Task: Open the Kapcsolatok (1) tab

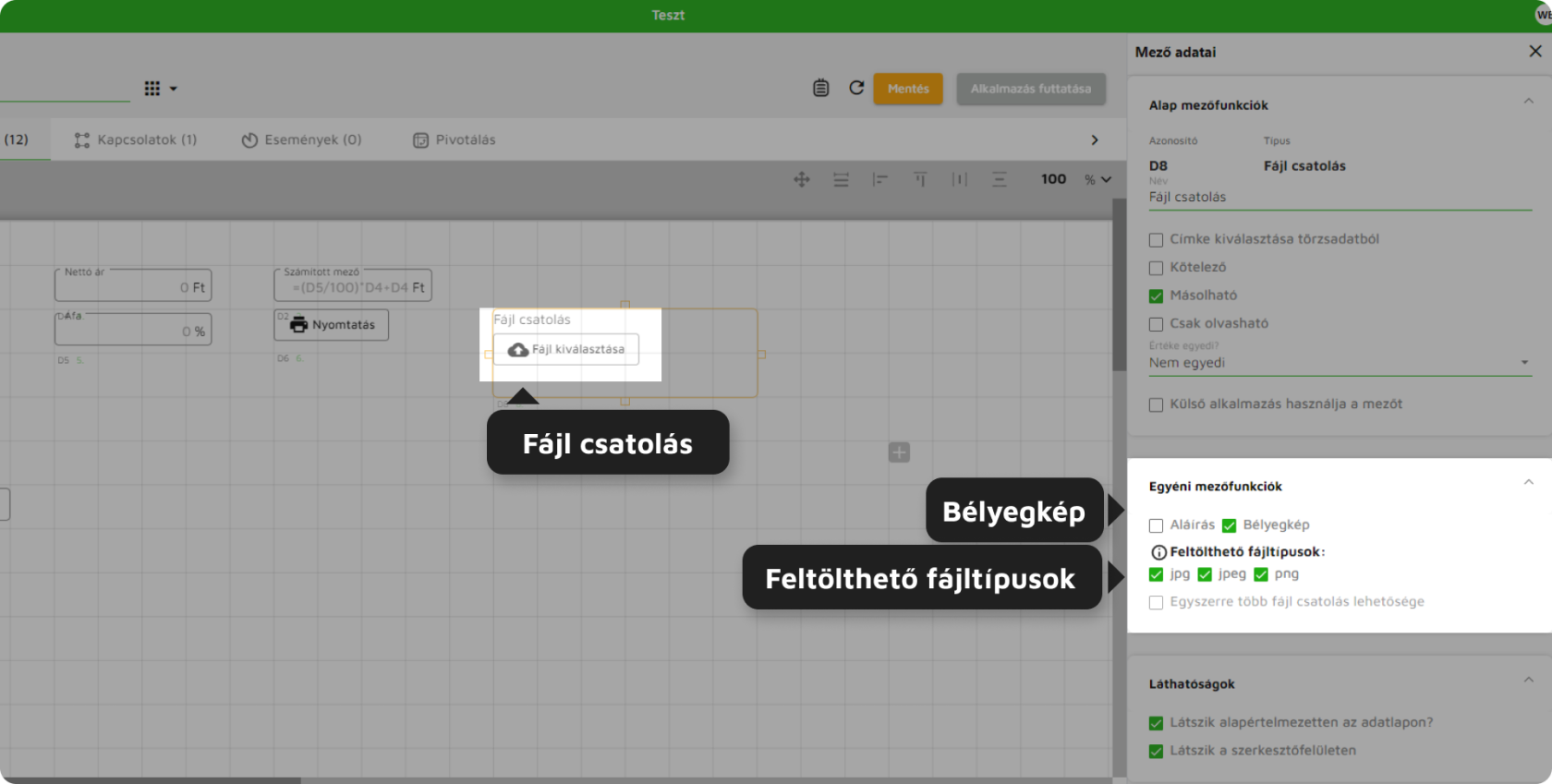Action: 135,139
